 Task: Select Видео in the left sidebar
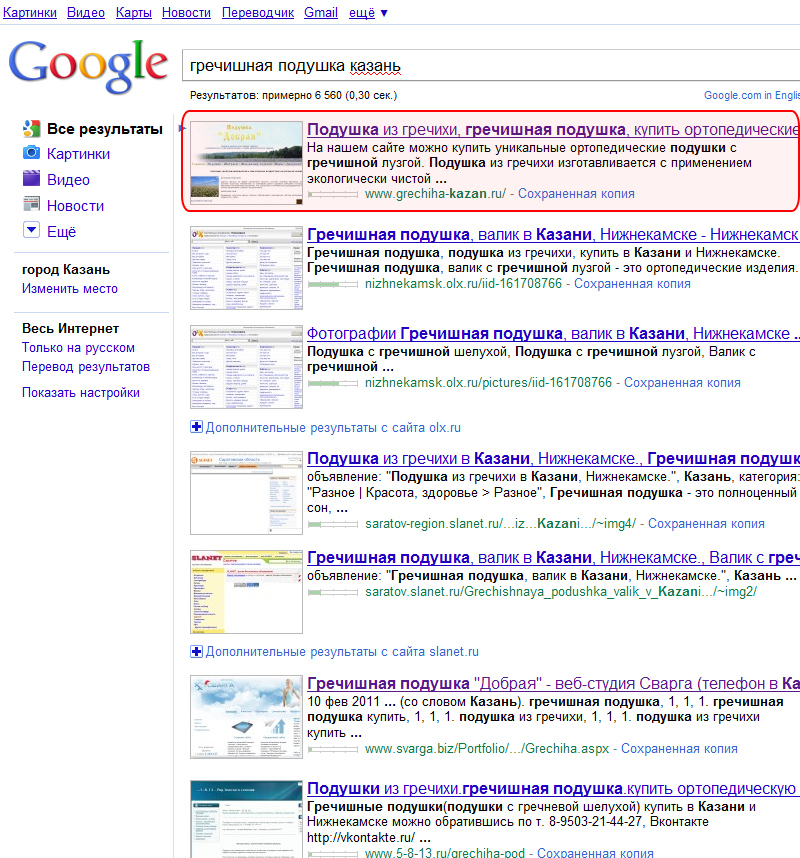[68, 179]
